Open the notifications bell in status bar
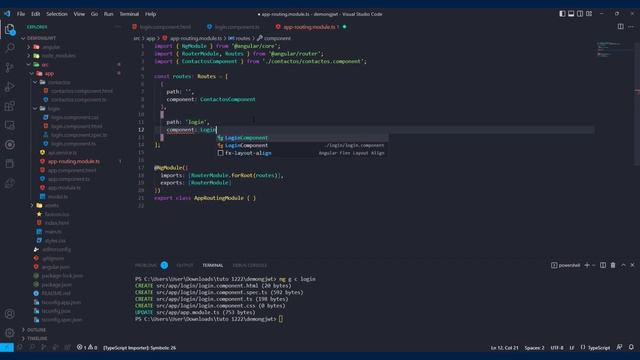This screenshot has height=360, width=640. (631, 347)
